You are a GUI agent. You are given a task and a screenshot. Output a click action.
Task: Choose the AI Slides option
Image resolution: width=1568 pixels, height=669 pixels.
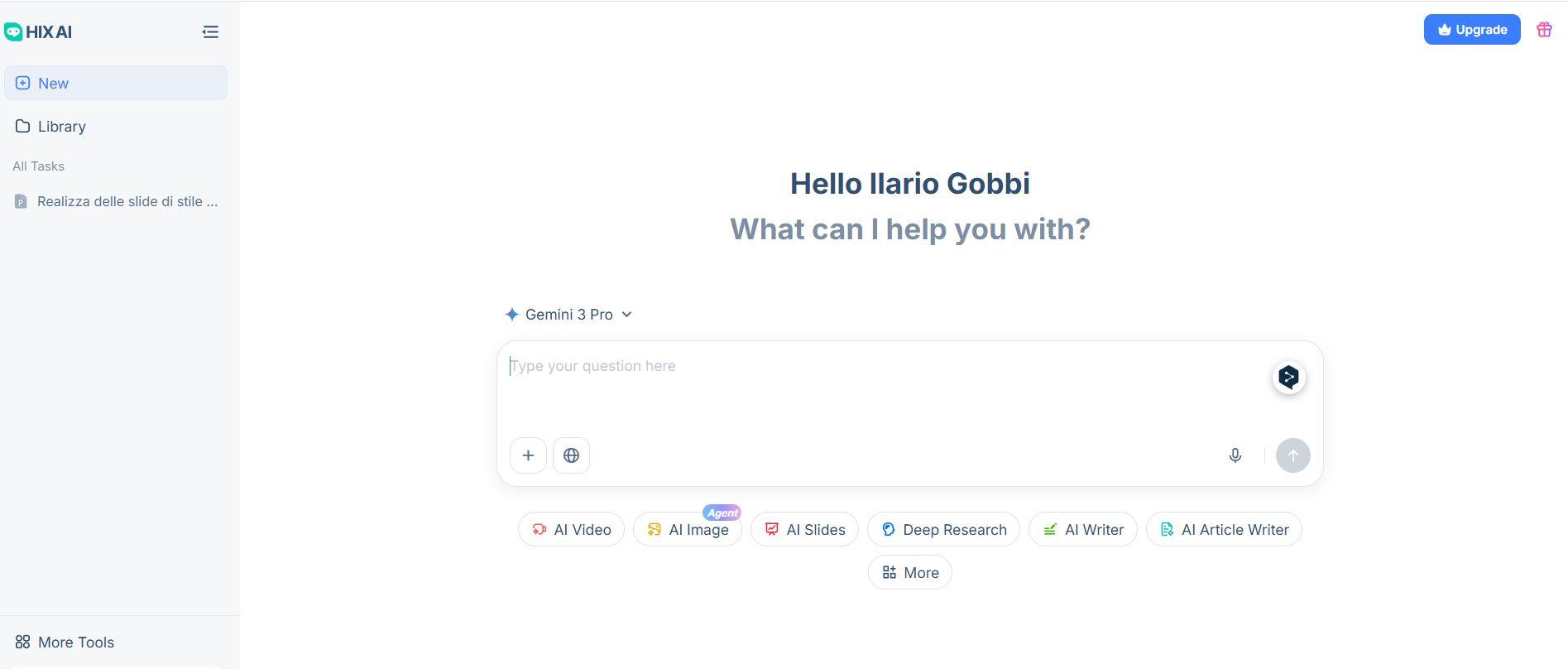[x=804, y=530]
